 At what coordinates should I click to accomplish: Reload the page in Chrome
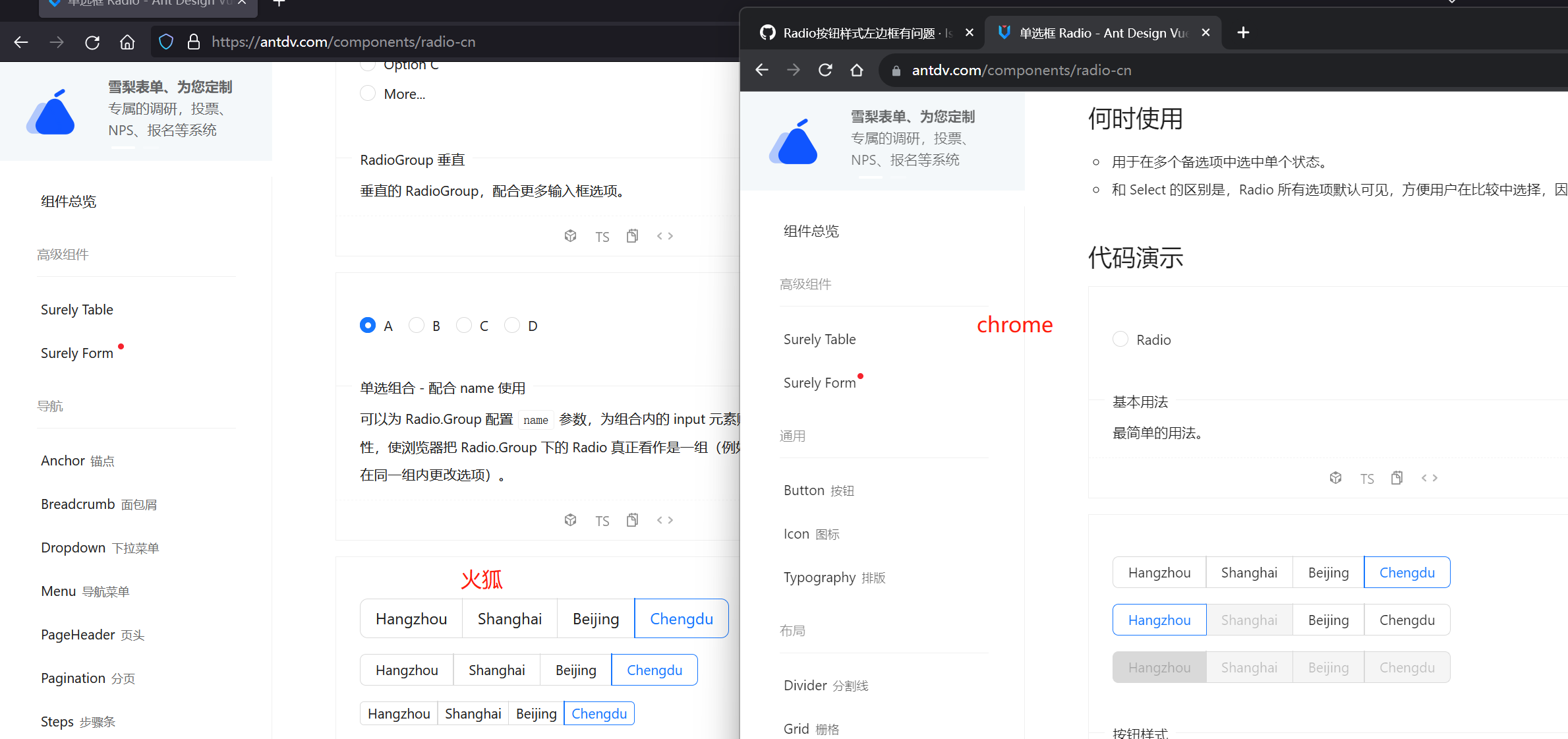[825, 70]
